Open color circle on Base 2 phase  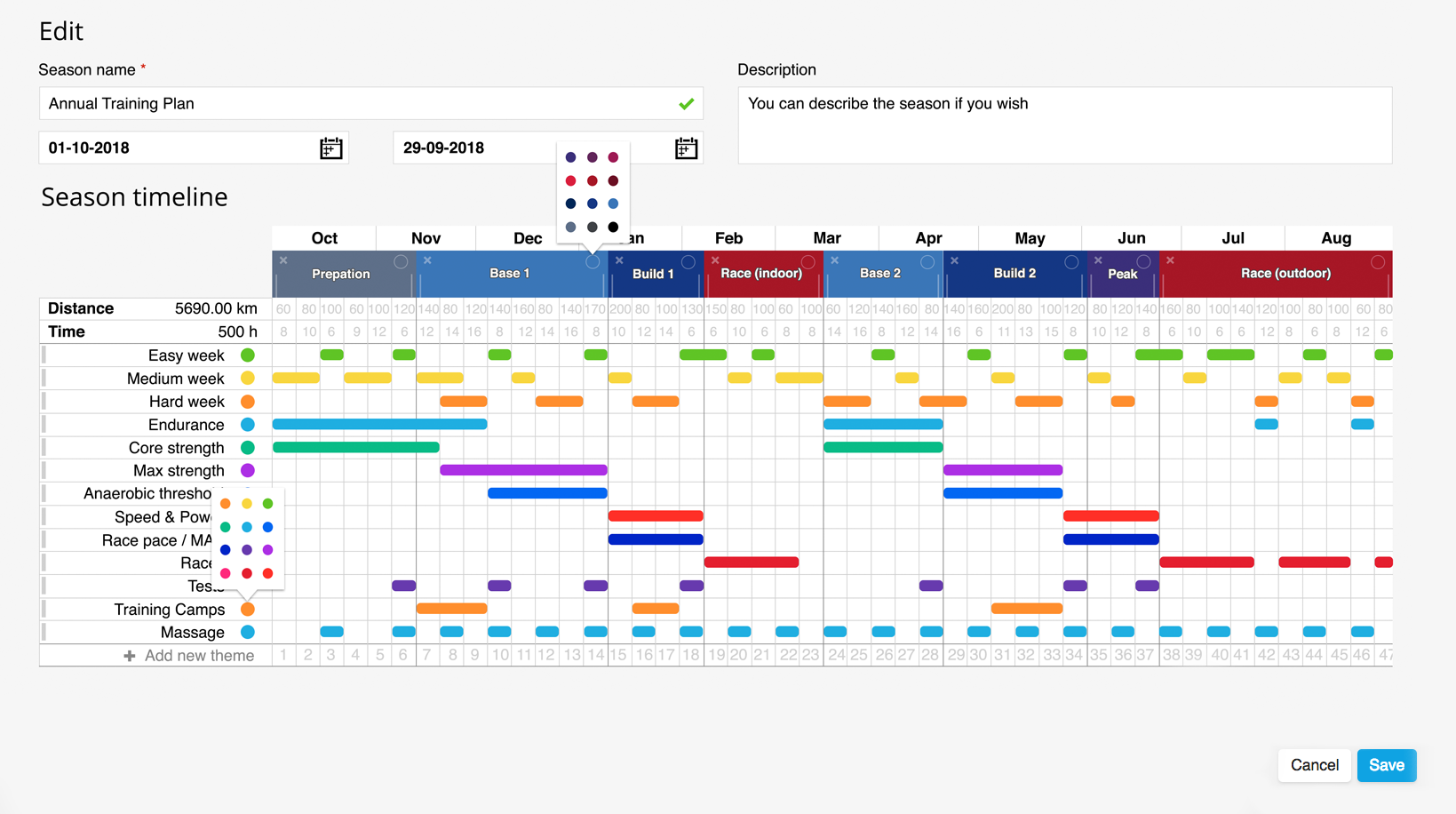(927, 262)
